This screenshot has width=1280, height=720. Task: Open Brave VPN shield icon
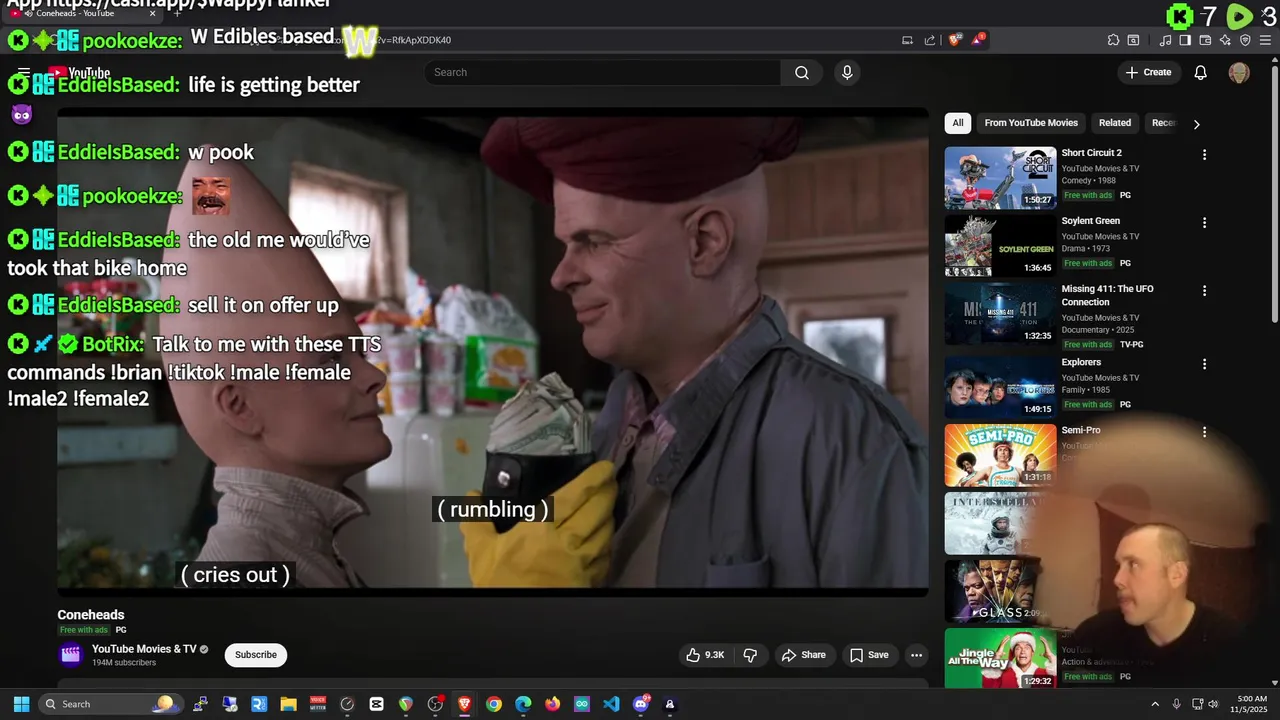pyautogui.click(x=1245, y=40)
